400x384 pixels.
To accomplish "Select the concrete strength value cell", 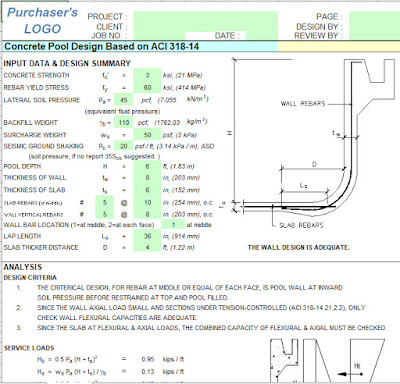I will tap(147, 75).
